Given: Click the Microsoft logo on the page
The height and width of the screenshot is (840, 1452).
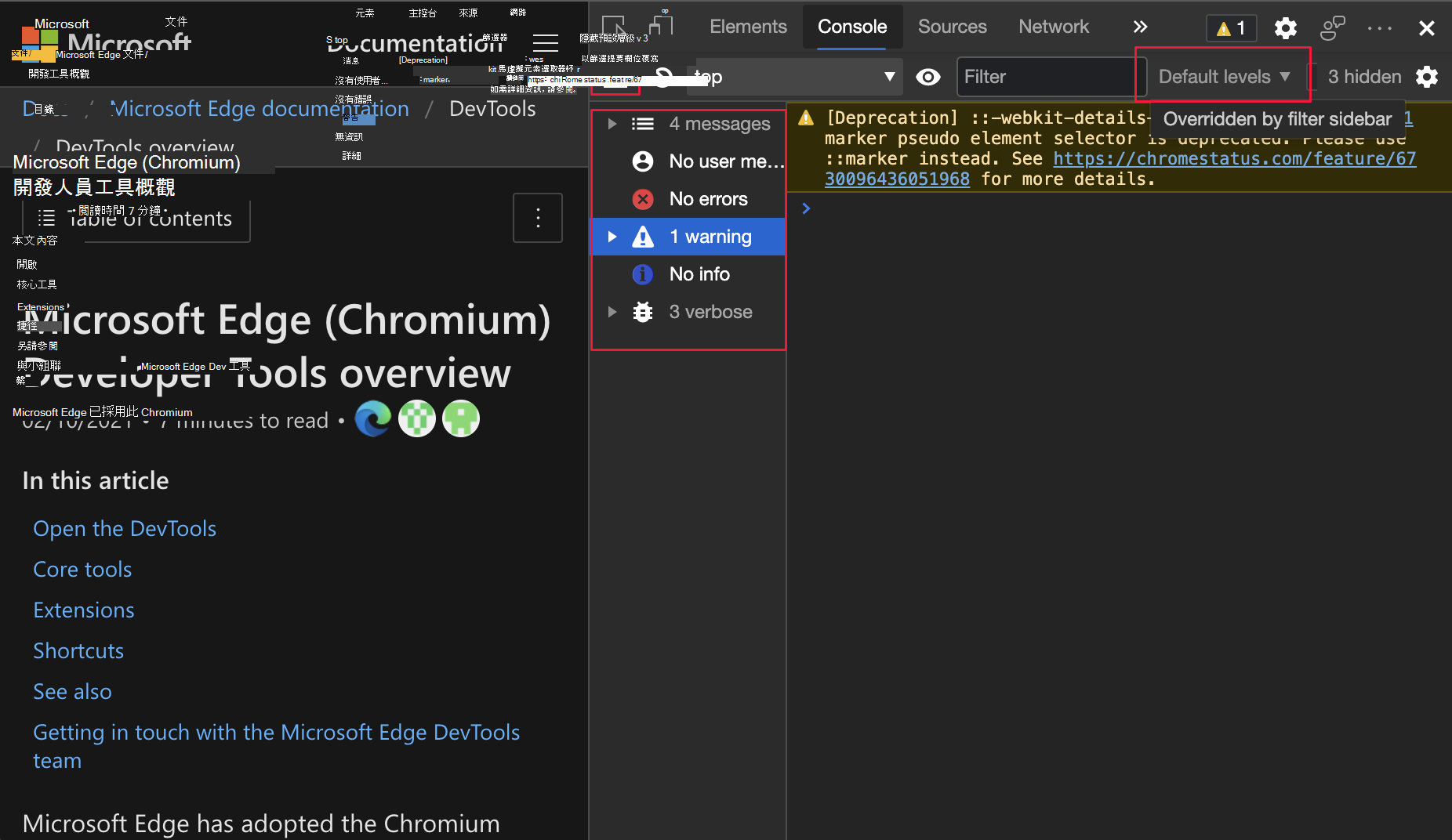Looking at the screenshot, I should [40, 44].
